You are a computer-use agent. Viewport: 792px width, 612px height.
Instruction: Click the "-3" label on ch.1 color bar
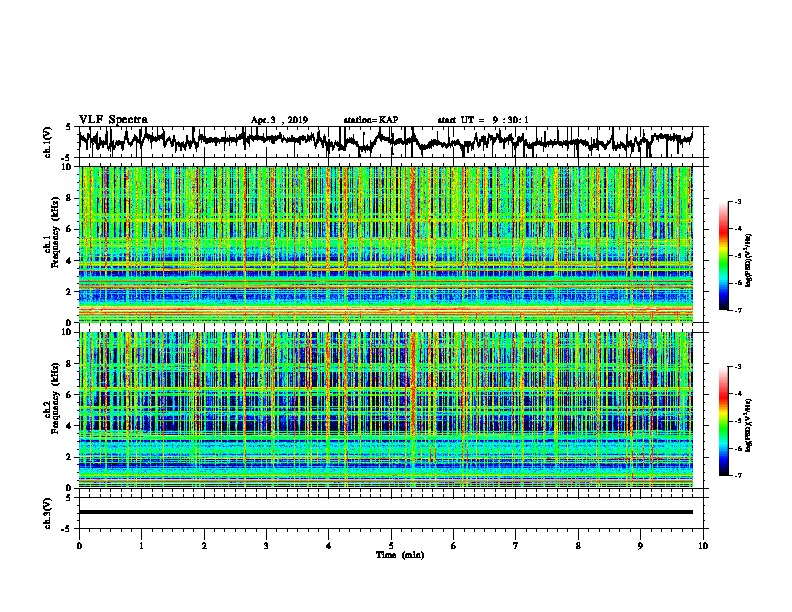point(738,201)
